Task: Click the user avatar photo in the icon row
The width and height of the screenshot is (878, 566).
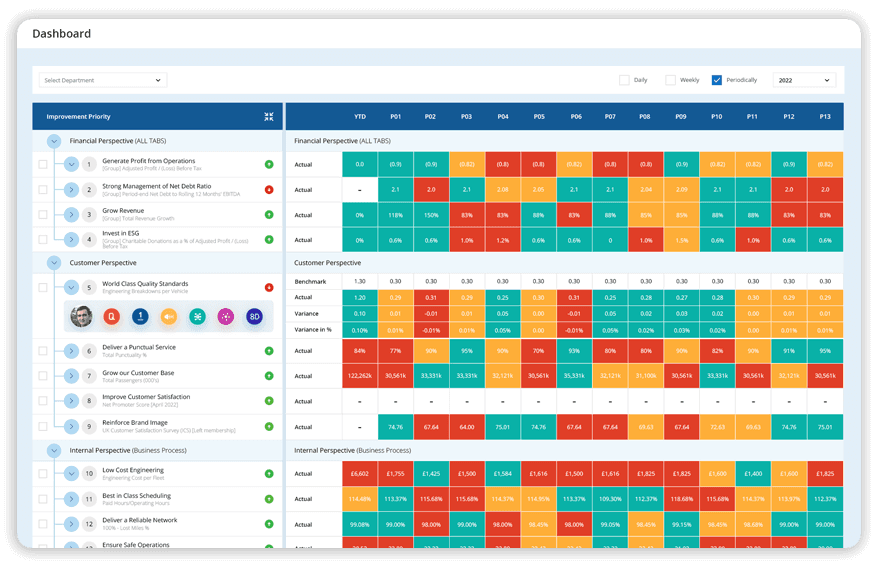Action: coord(82,316)
